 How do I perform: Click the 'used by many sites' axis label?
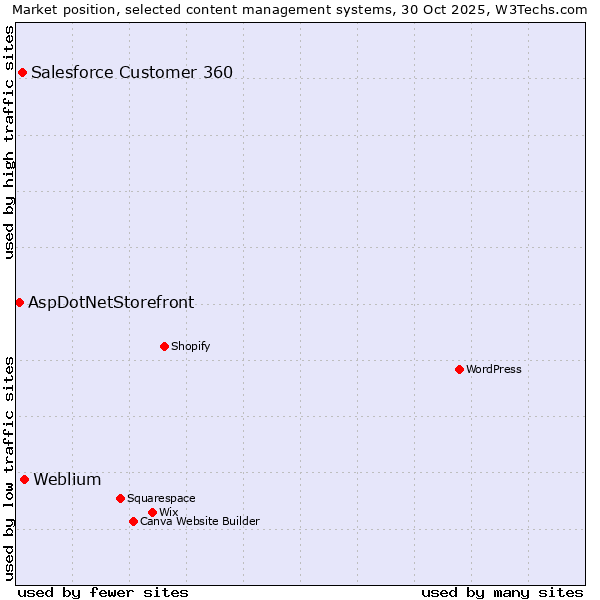502,592
